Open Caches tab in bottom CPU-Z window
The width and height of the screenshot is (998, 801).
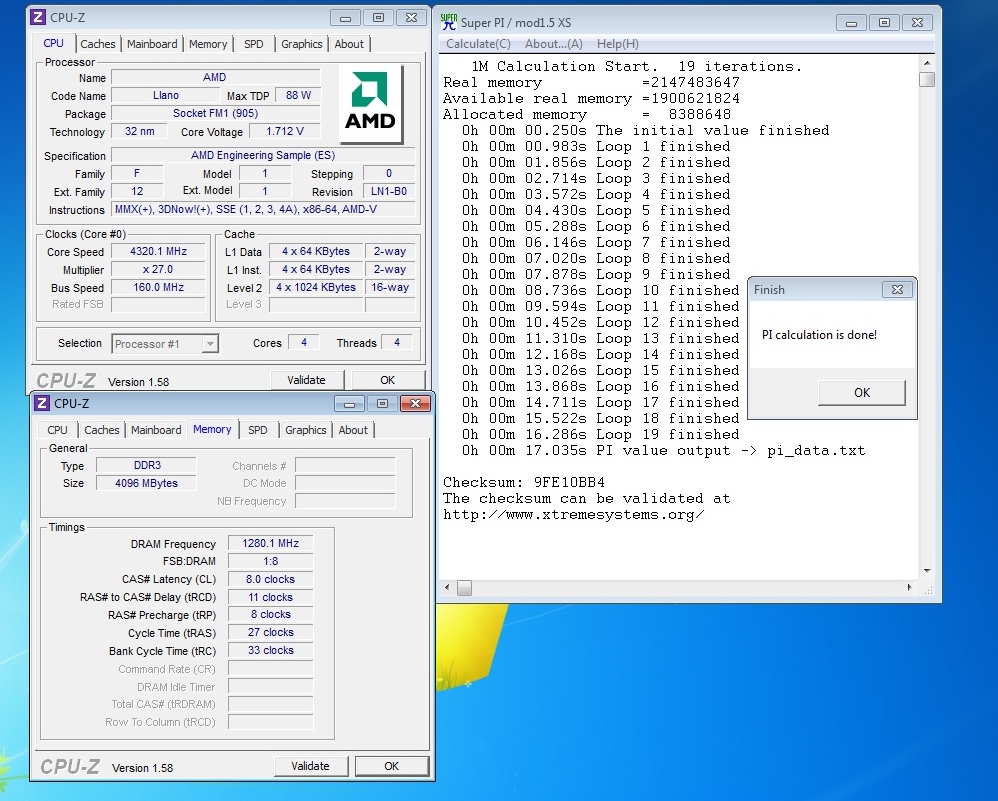pyautogui.click(x=102, y=430)
